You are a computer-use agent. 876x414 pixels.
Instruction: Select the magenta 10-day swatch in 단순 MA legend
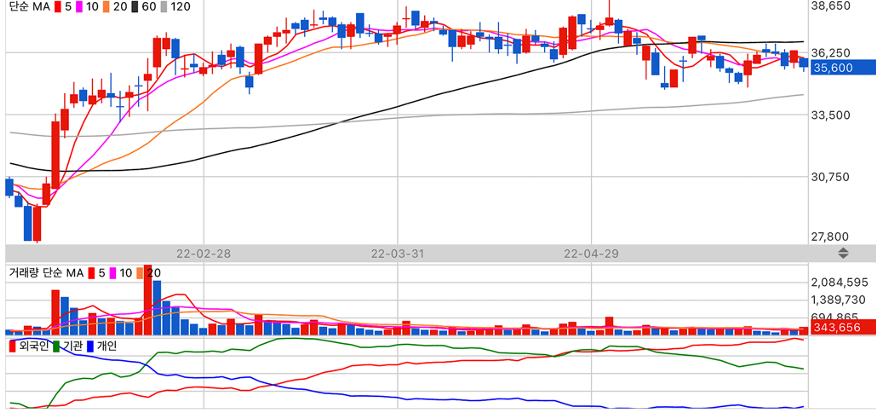pyautogui.click(x=79, y=7)
